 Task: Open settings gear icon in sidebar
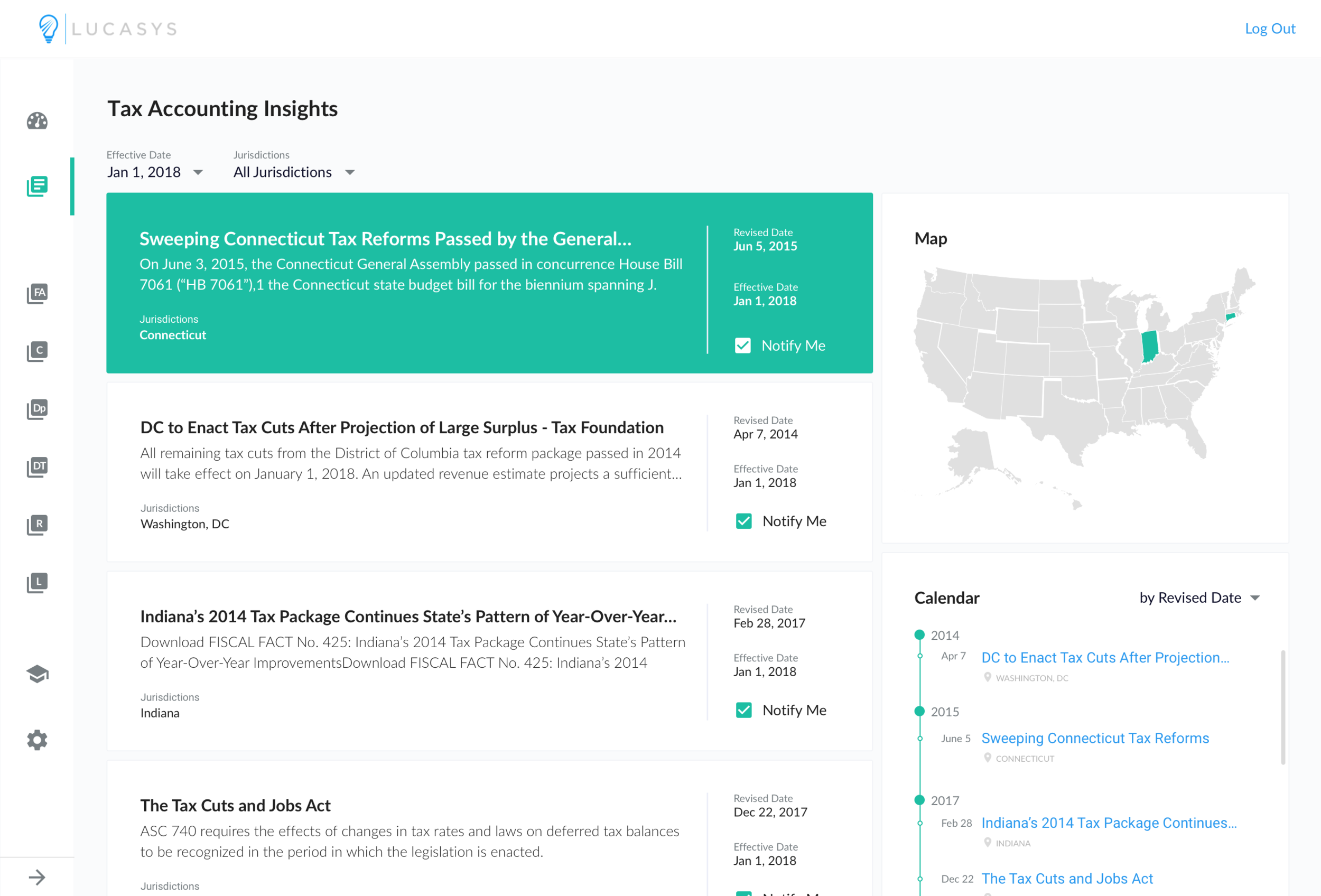(37, 740)
